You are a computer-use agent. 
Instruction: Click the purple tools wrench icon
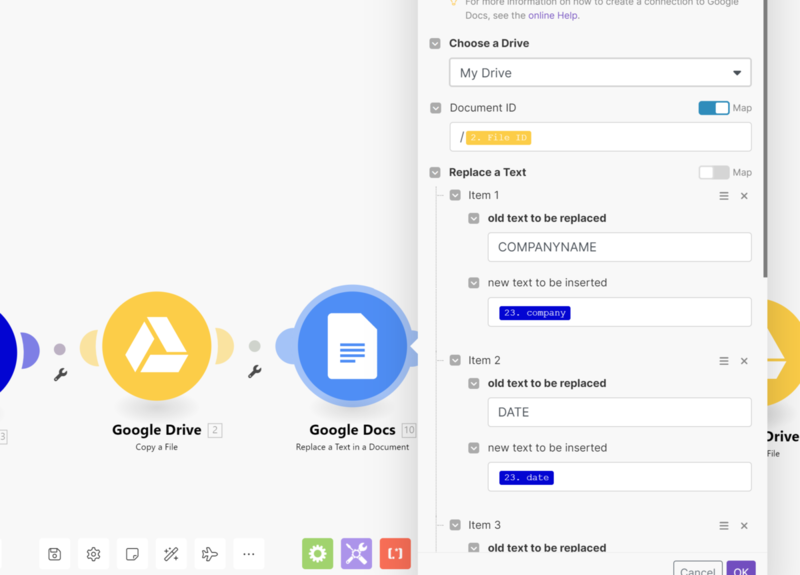click(356, 554)
